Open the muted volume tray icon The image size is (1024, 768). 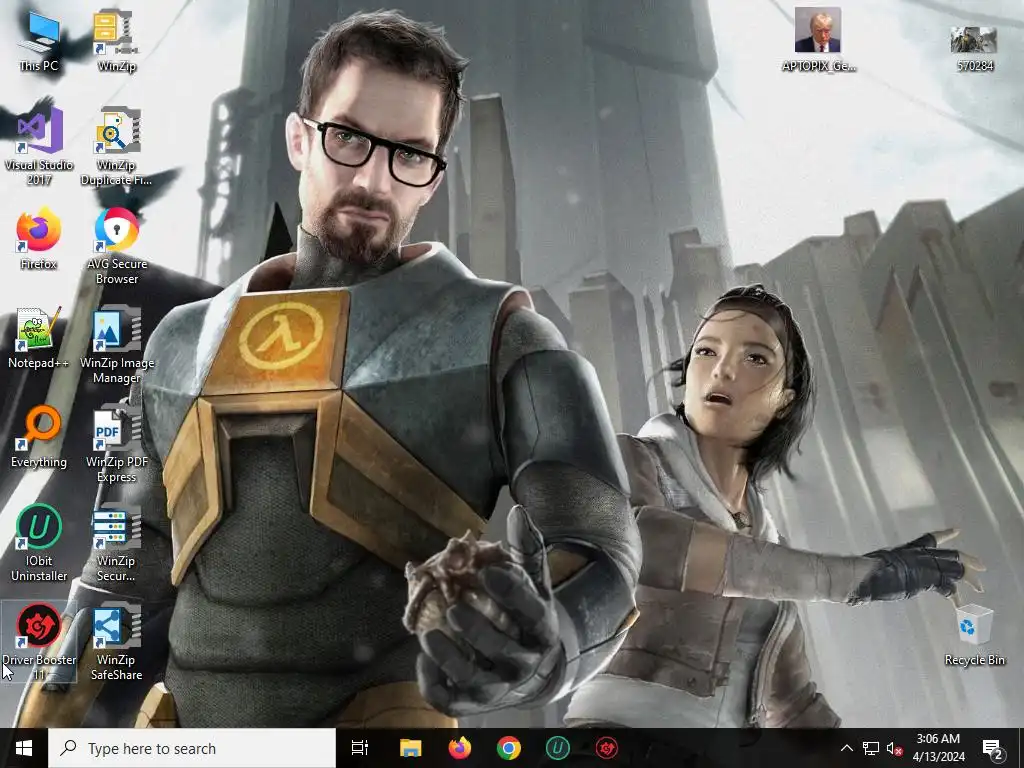point(894,748)
